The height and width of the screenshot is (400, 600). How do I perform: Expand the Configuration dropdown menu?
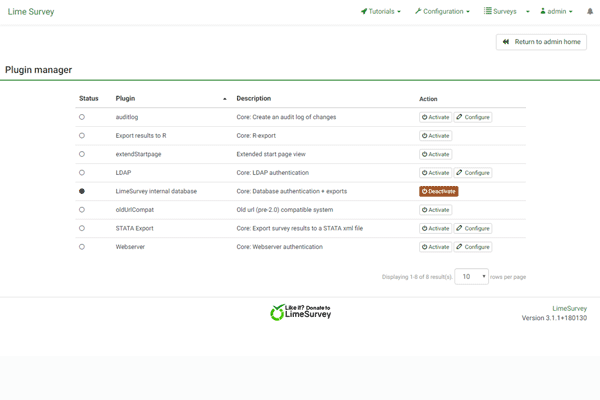click(442, 12)
